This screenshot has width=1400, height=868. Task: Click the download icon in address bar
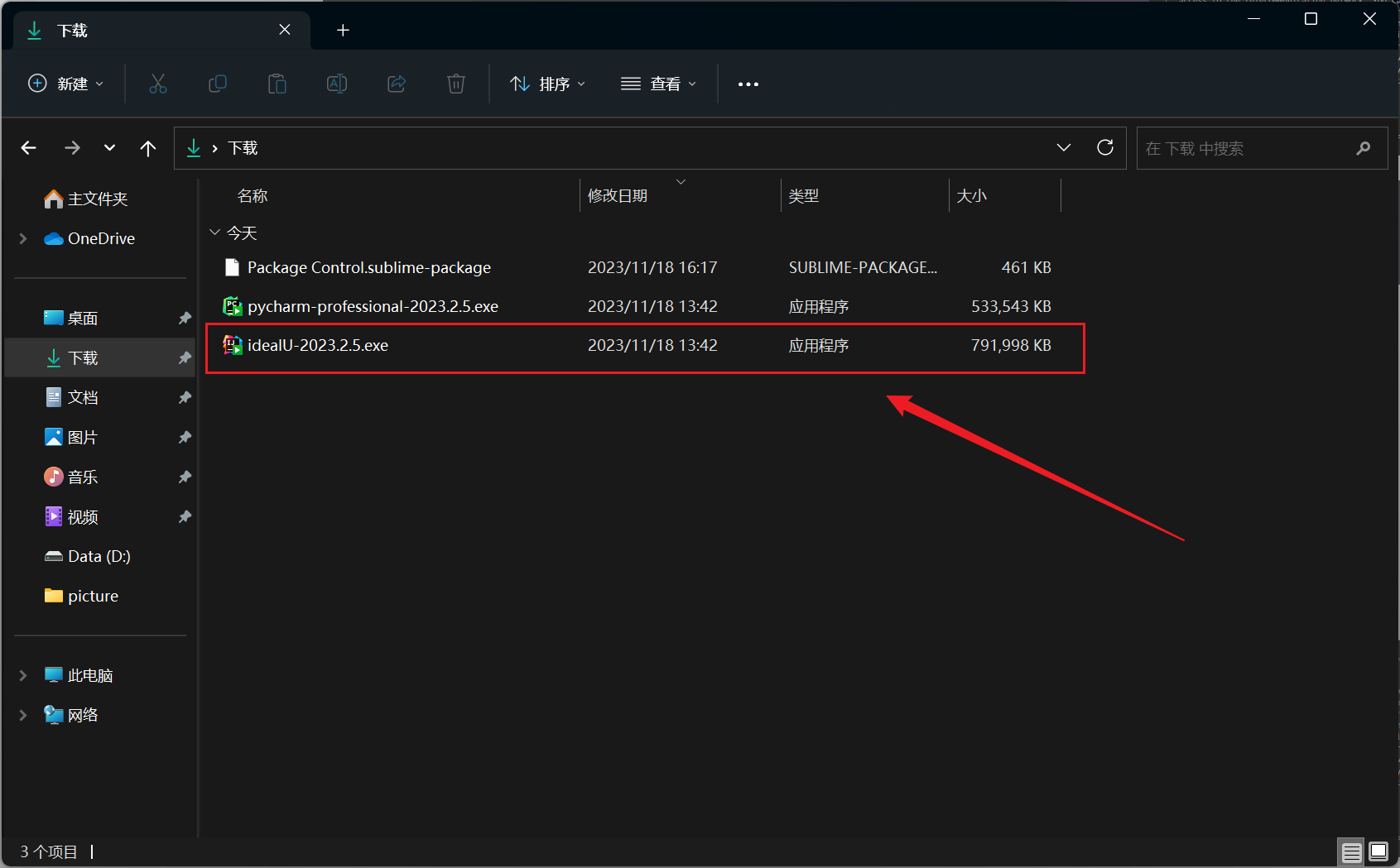pyautogui.click(x=194, y=148)
